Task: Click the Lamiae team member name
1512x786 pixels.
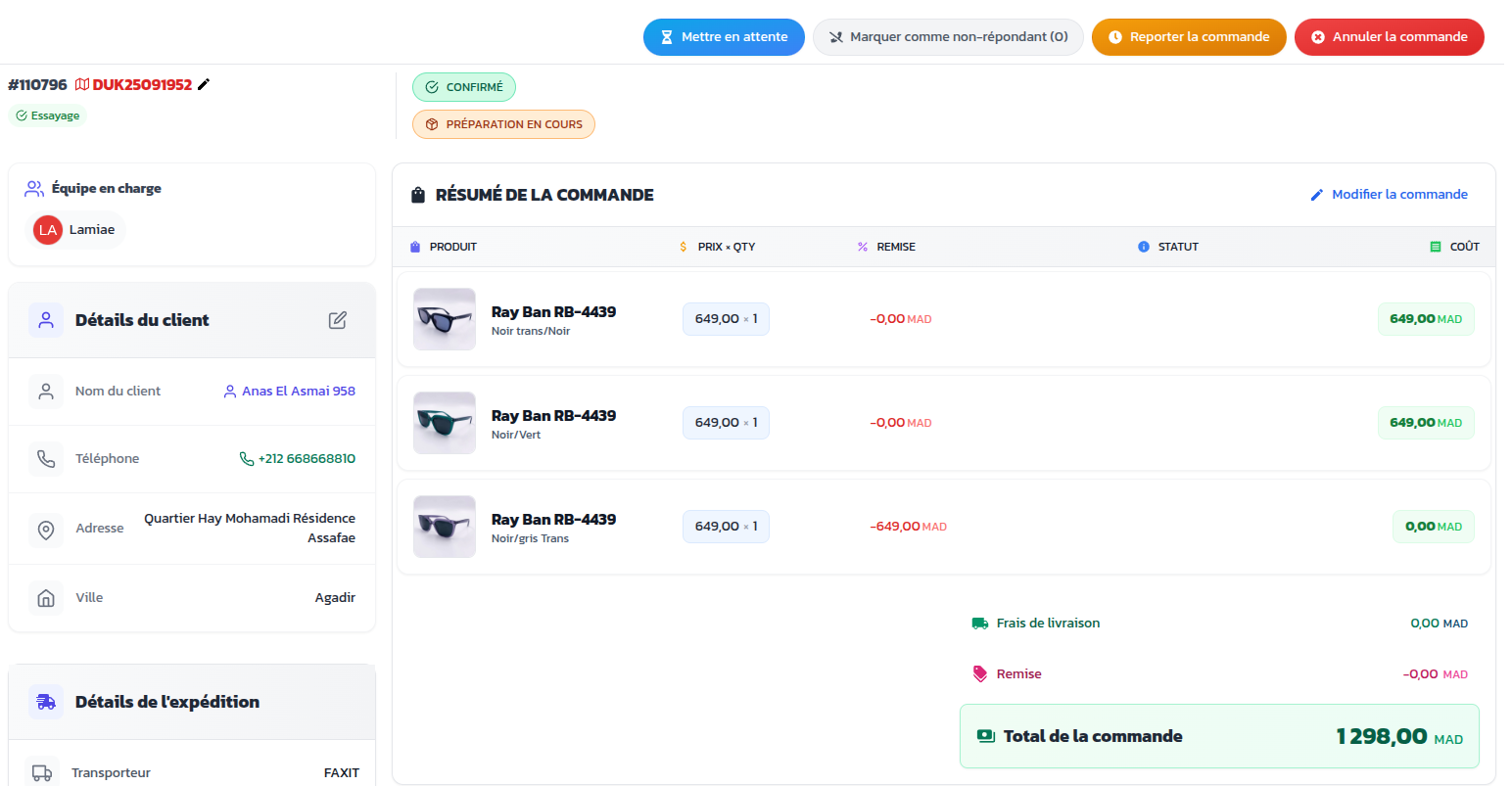Action: click(92, 230)
